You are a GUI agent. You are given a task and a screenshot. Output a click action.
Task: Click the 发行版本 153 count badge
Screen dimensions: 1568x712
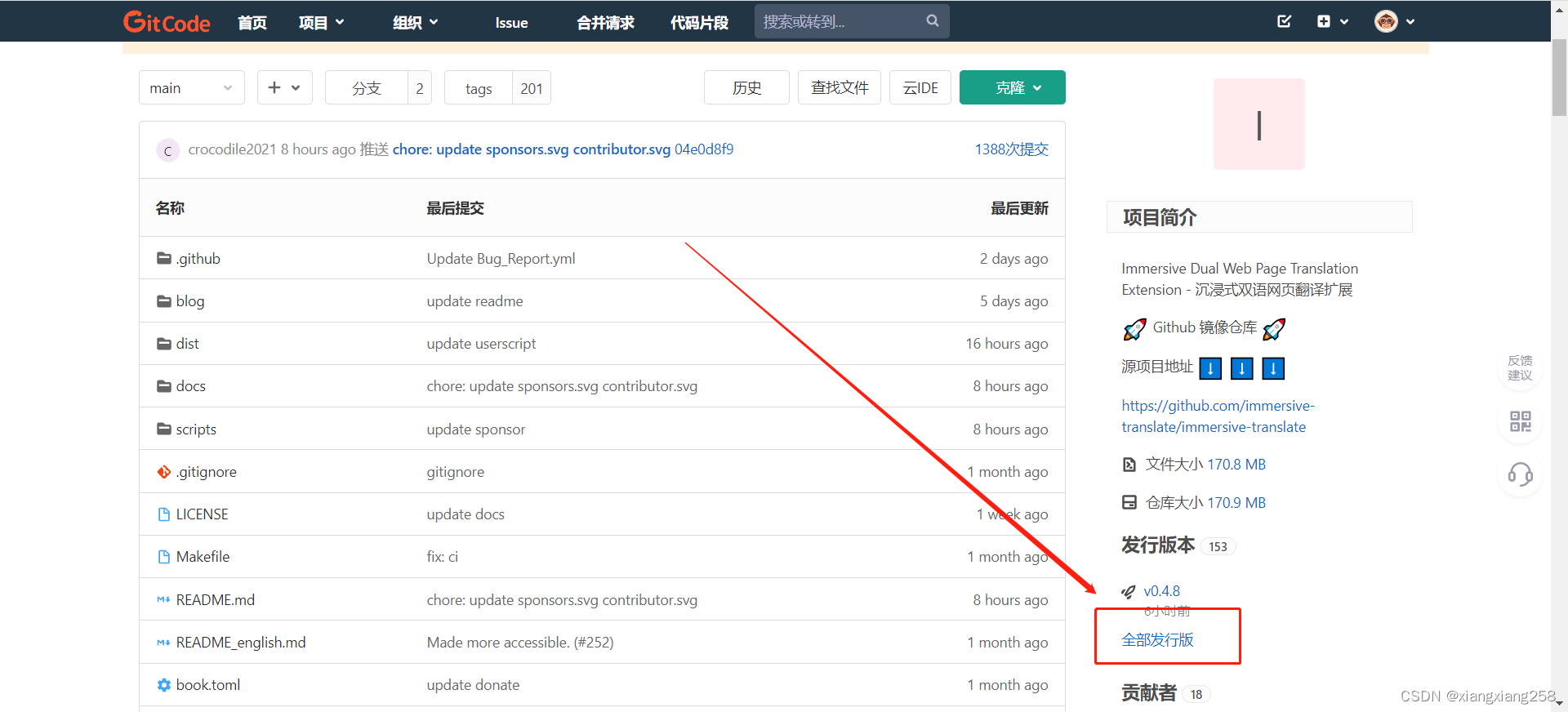[x=1218, y=546]
